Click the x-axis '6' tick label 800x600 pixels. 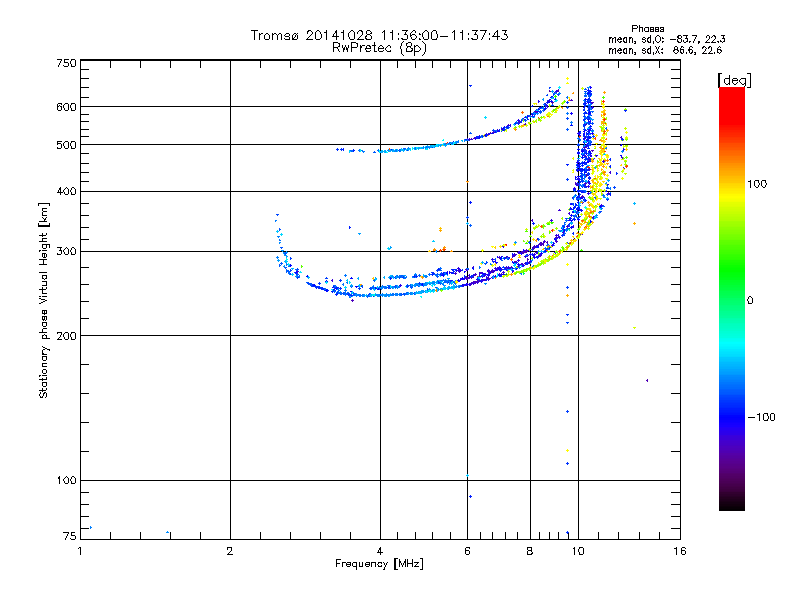467,551
